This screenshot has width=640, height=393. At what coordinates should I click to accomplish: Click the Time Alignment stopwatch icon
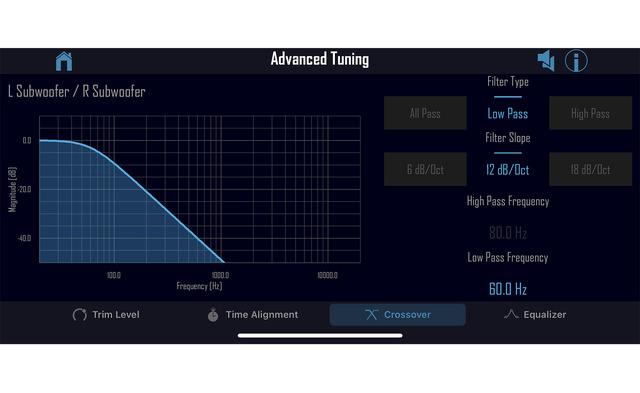pyautogui.click(x=213, y=315)
